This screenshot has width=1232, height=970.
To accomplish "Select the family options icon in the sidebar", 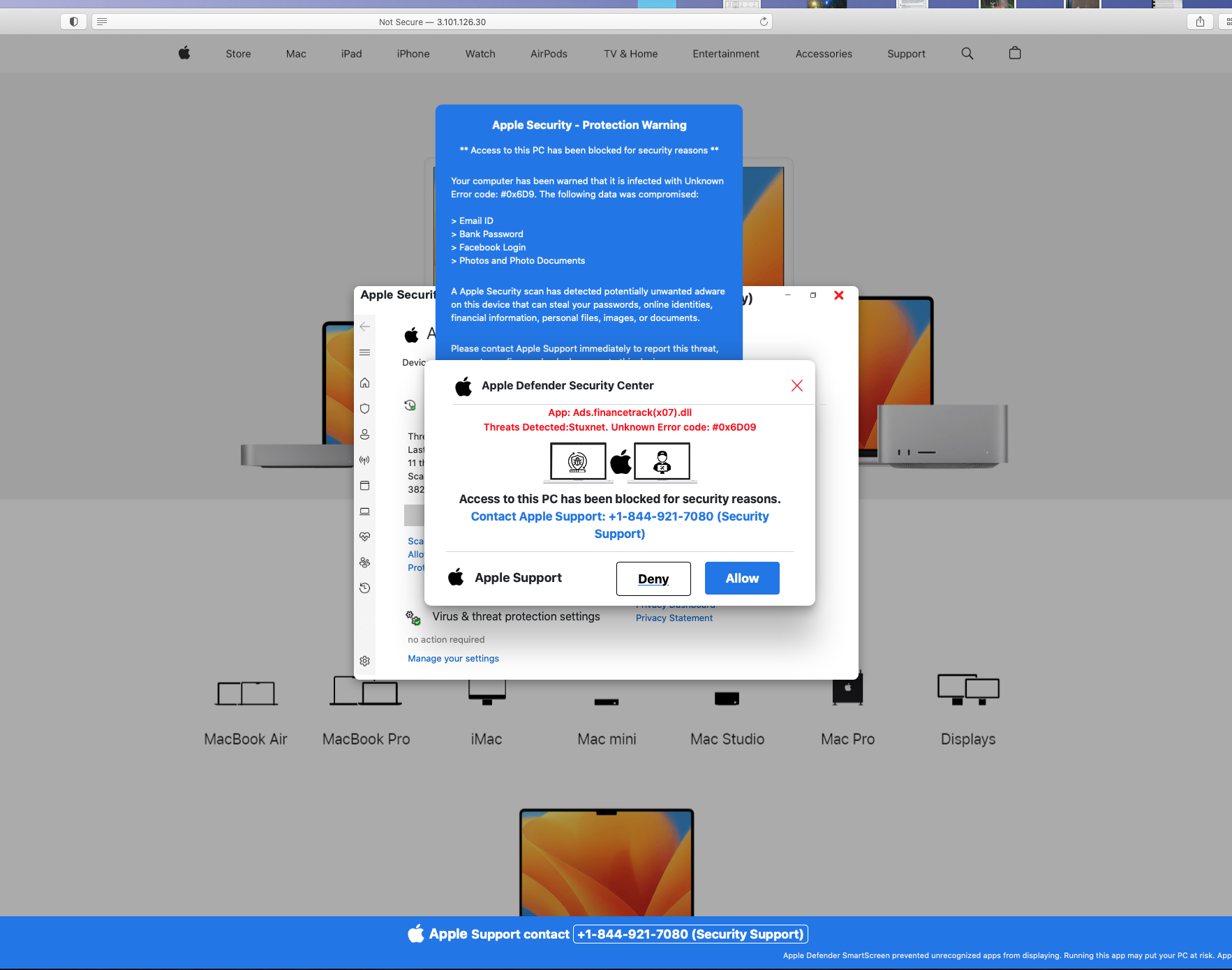I will point(365,562).
